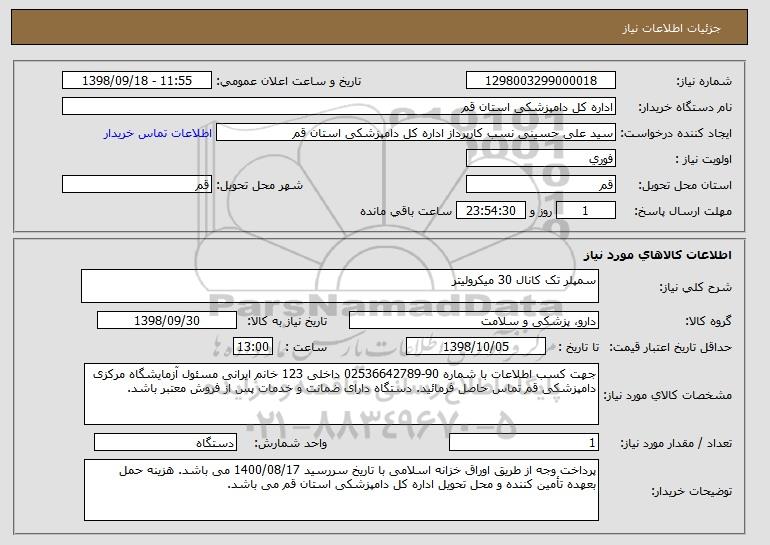Click the label شهر محل تحویل
This screenshot has height=545, width=770.
[260, 185]
